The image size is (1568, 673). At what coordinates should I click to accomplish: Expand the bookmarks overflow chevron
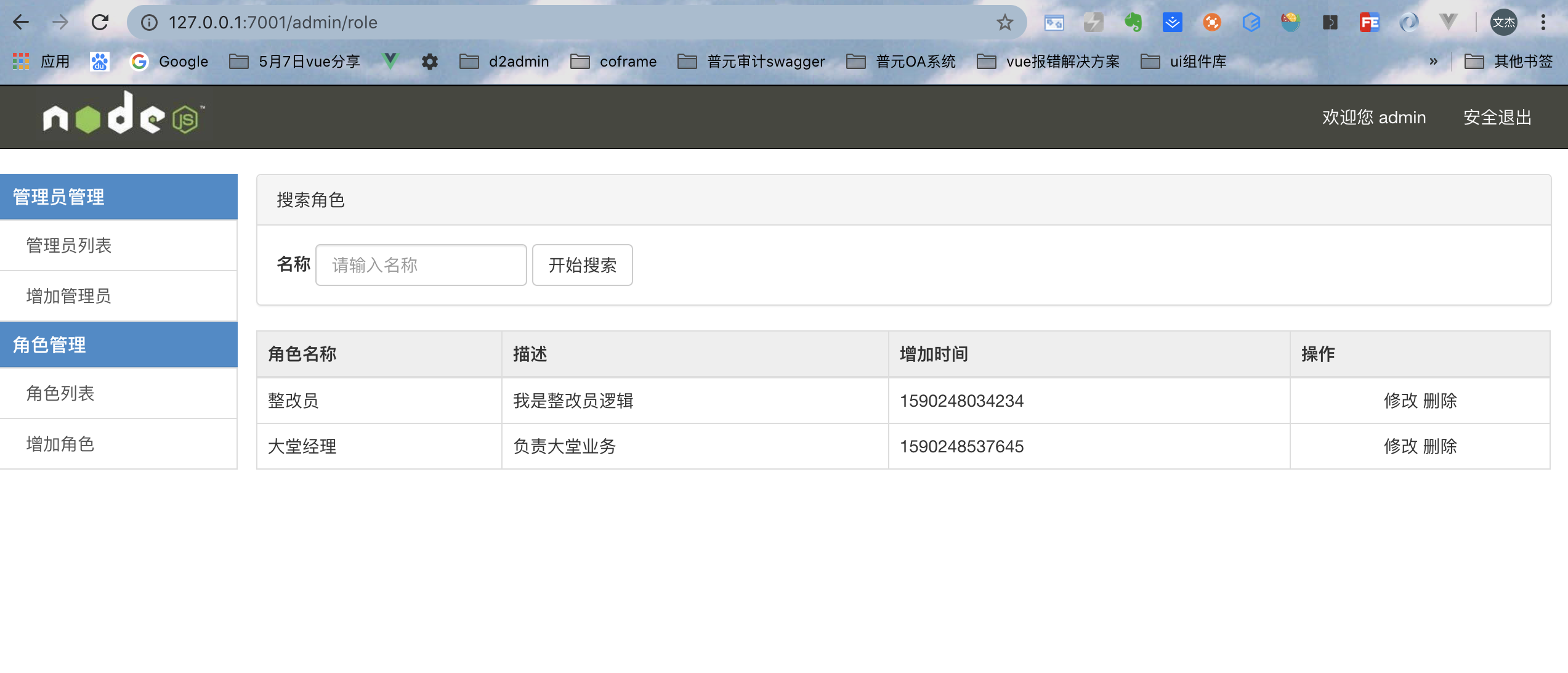coord(1434,61)
